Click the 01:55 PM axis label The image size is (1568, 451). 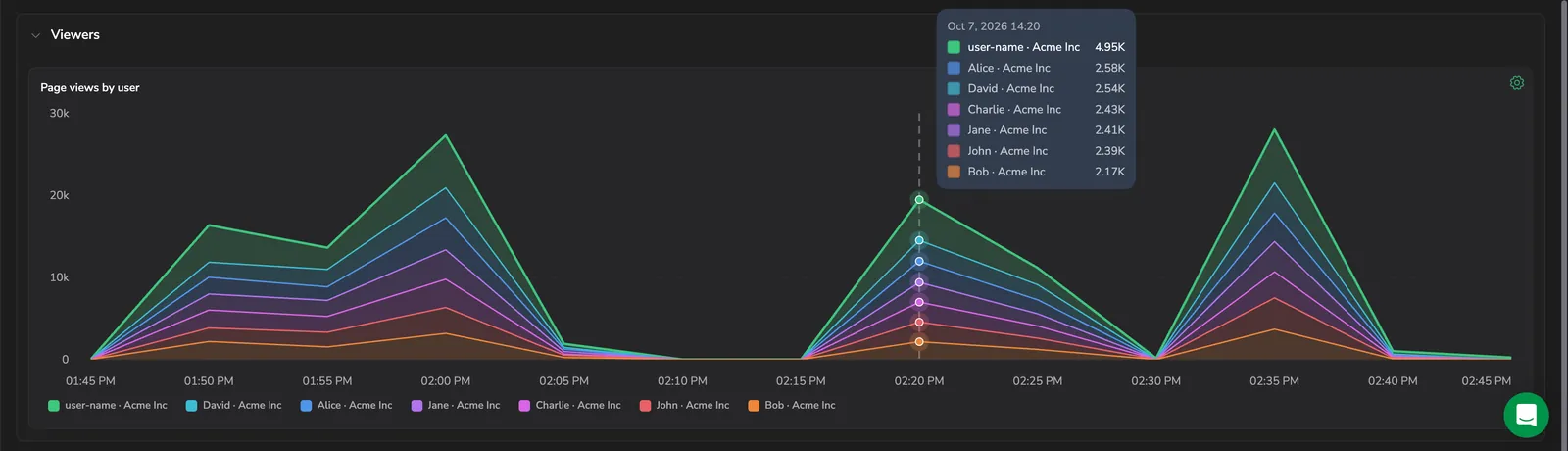pyautogui.click(x=327, y=381)
